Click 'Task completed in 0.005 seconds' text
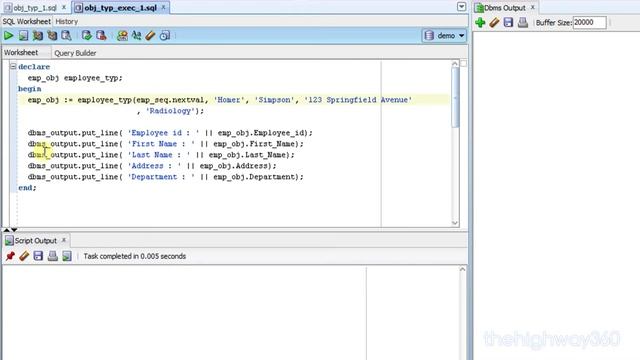Screen dimensions: 640x360 point(135,256)
